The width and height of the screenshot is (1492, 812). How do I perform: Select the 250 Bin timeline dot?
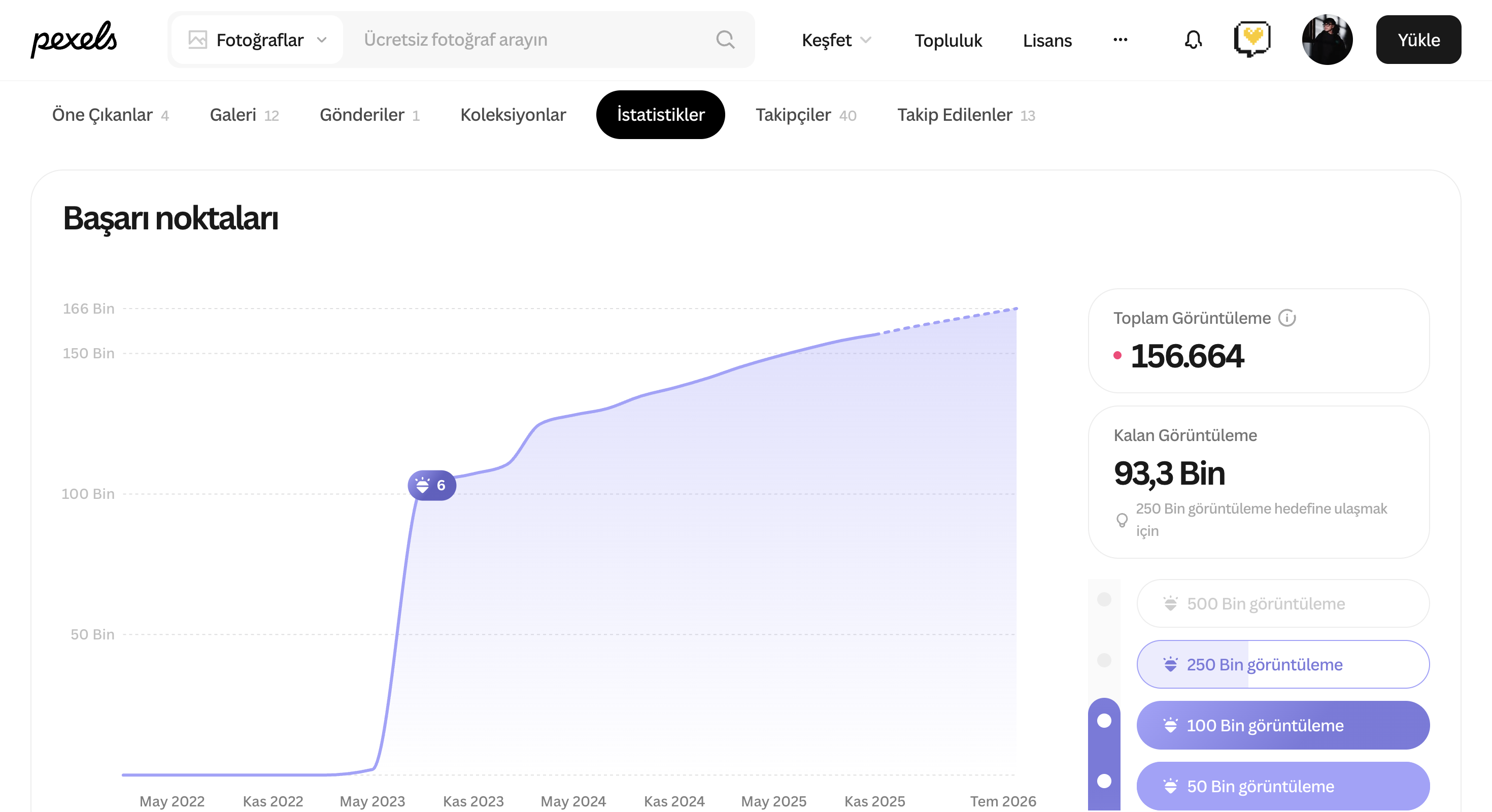(x=1104, y=660)
